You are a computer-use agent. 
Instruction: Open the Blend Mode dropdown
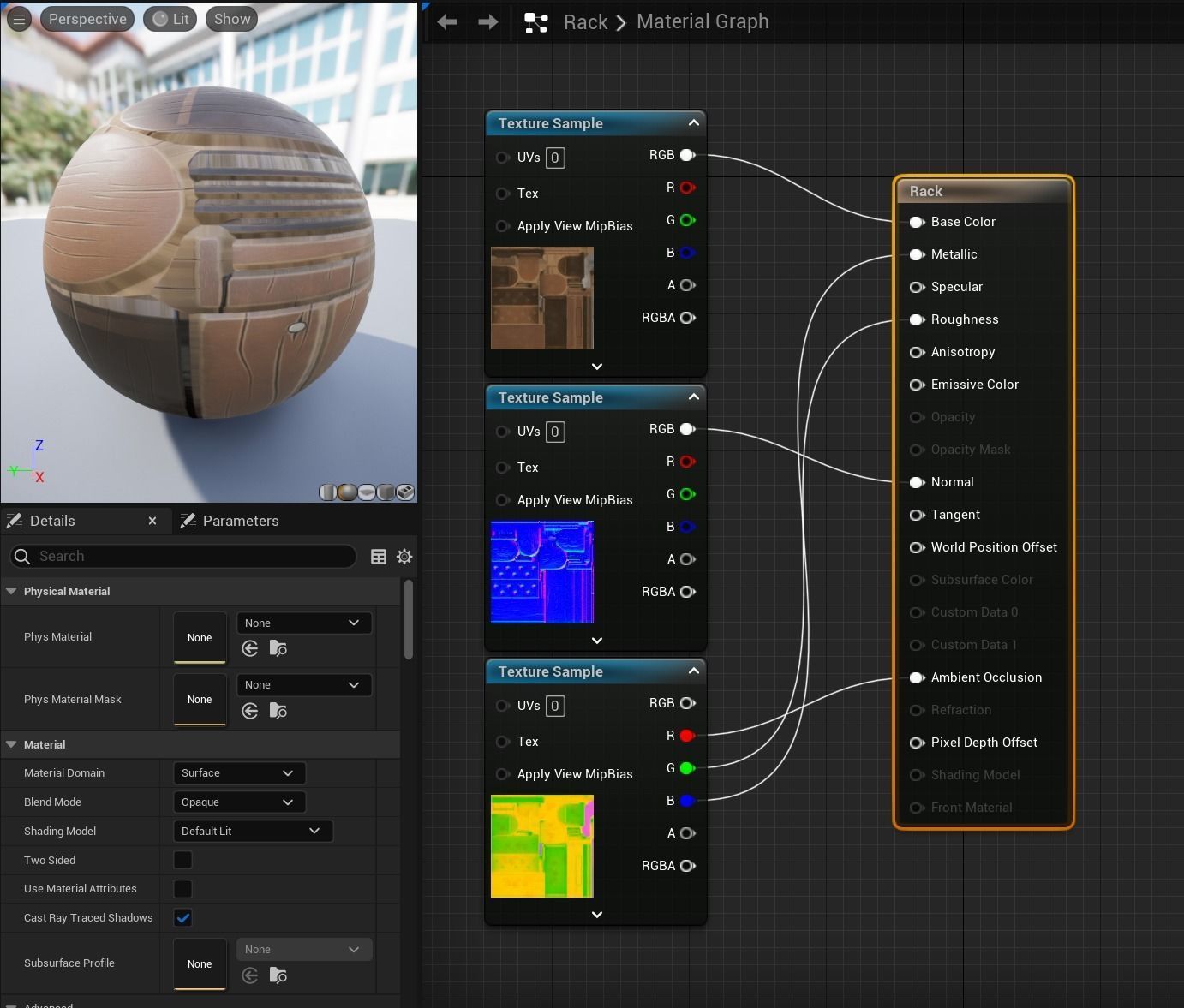tap(238, 802)
